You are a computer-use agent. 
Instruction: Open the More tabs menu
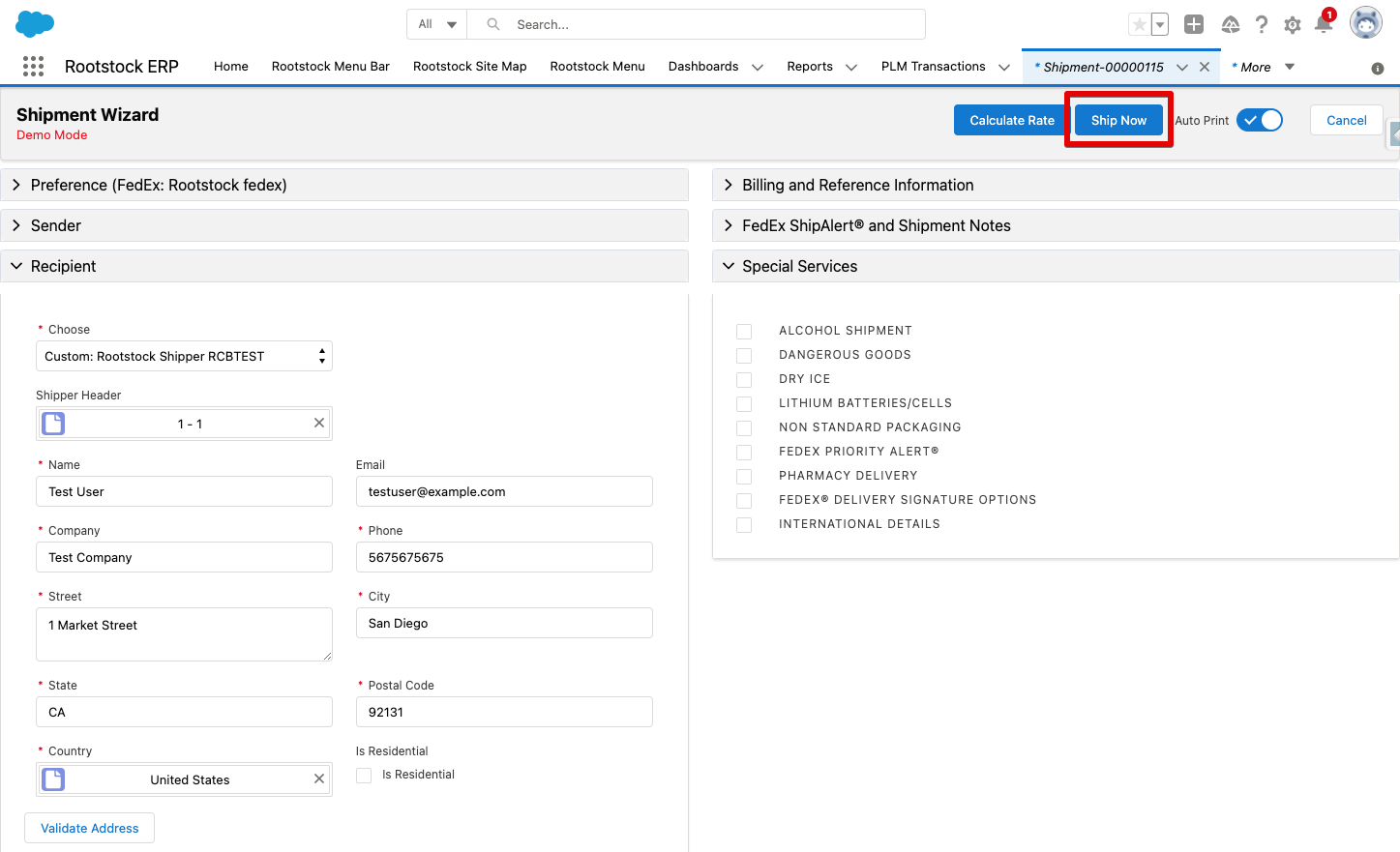(x=1264, y=67)
